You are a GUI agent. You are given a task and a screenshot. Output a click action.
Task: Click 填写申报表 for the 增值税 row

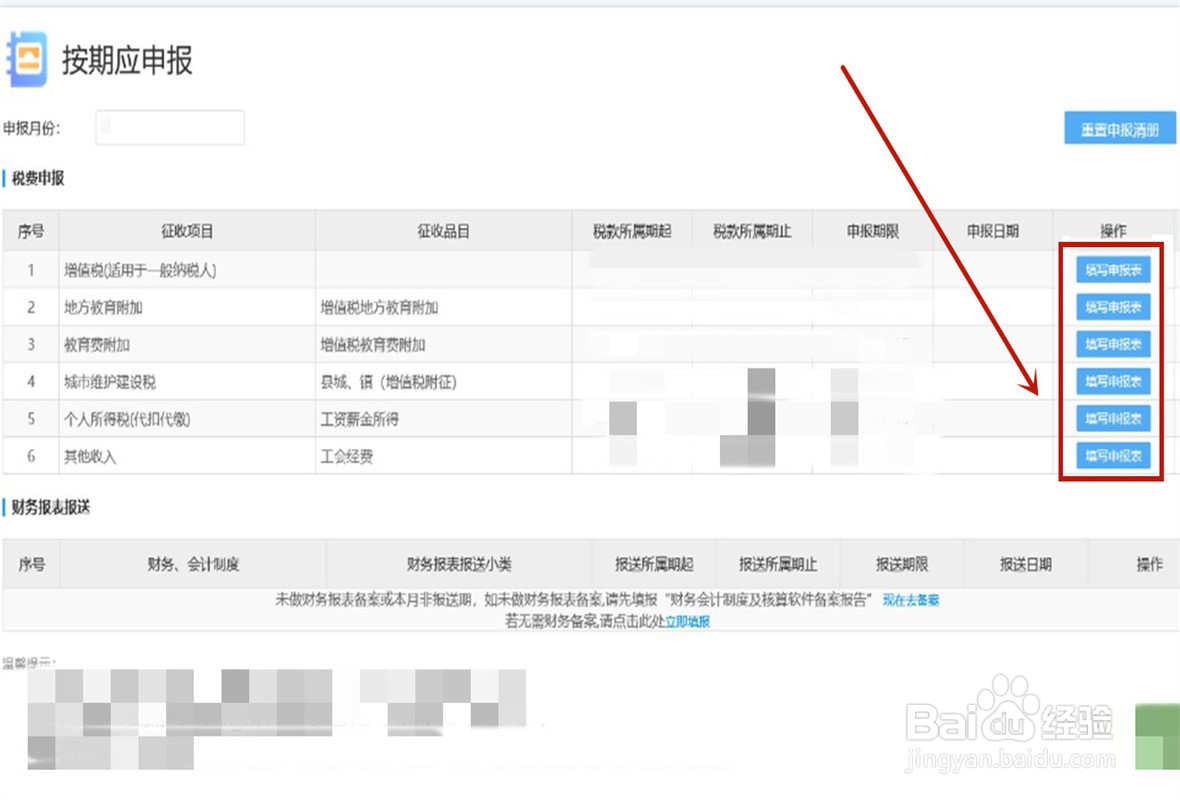coord(1112,269)
